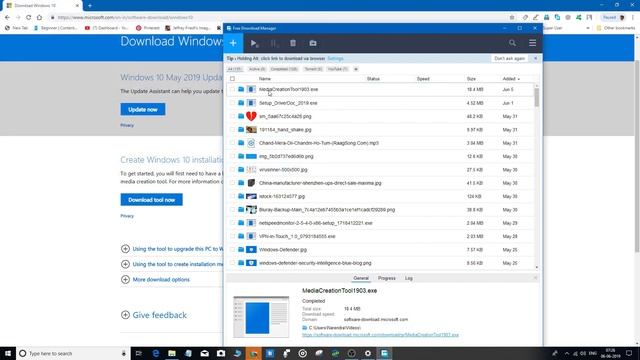
Task: Open Windows Start menu
Action: tap(8, 353)
